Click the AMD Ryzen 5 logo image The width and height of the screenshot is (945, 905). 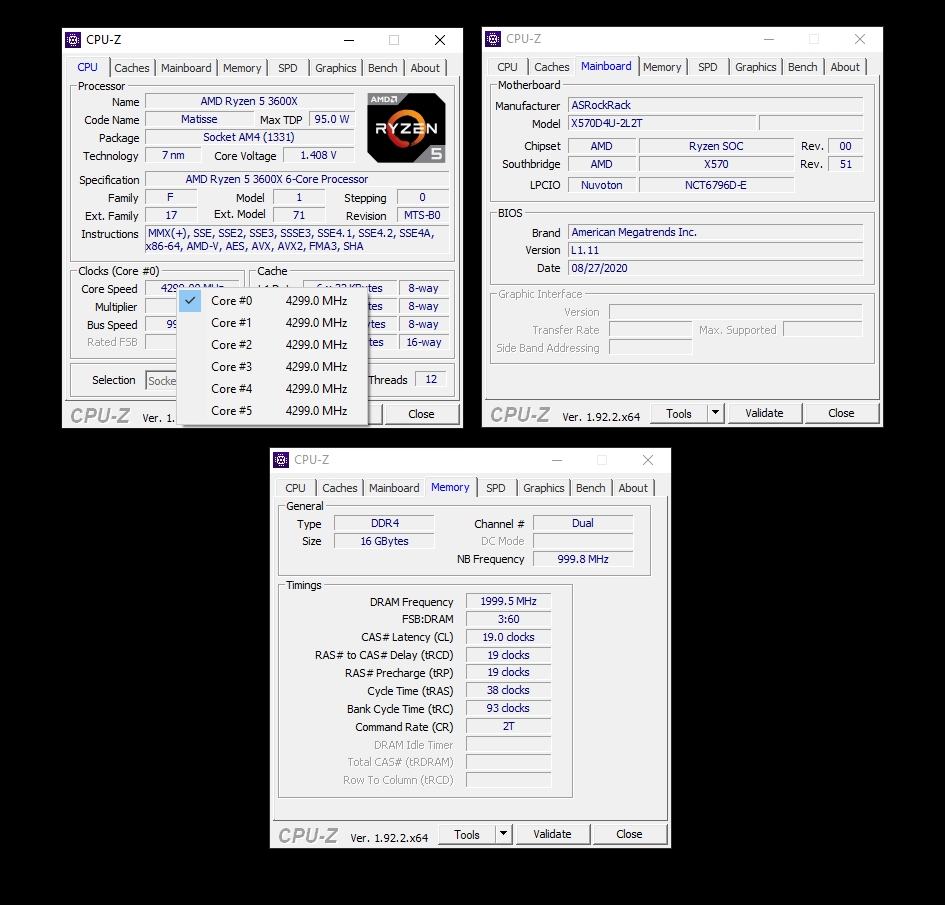pyautogui.click(x=406, y=127)
